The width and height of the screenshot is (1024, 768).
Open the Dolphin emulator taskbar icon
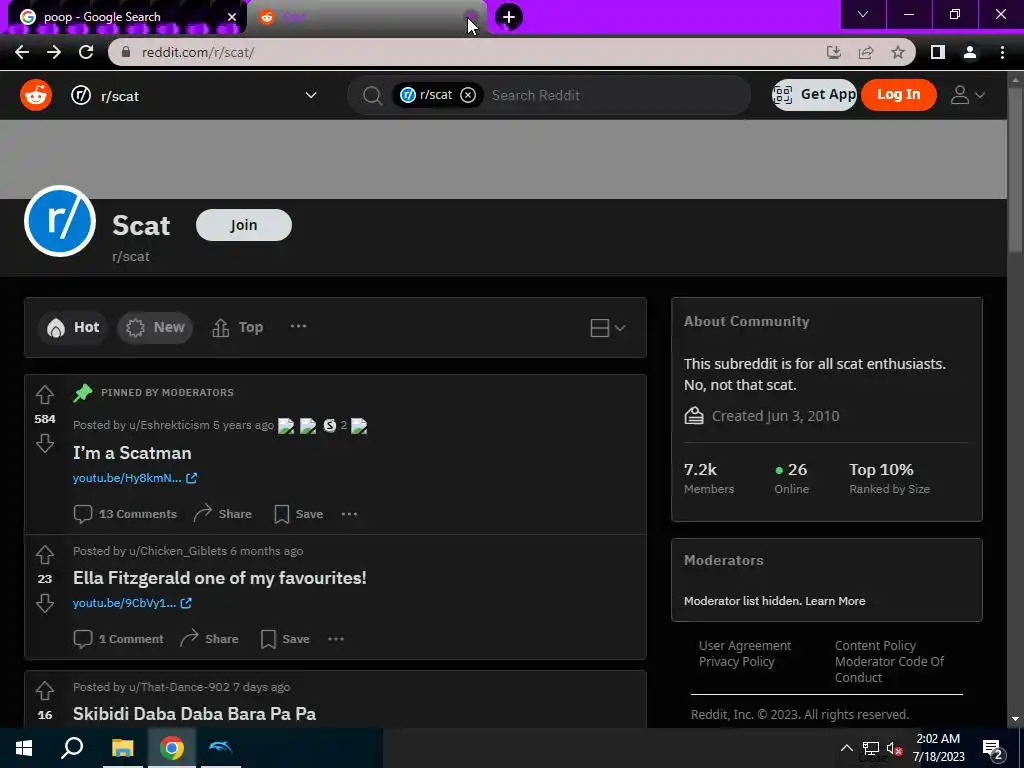click(220, 748)
